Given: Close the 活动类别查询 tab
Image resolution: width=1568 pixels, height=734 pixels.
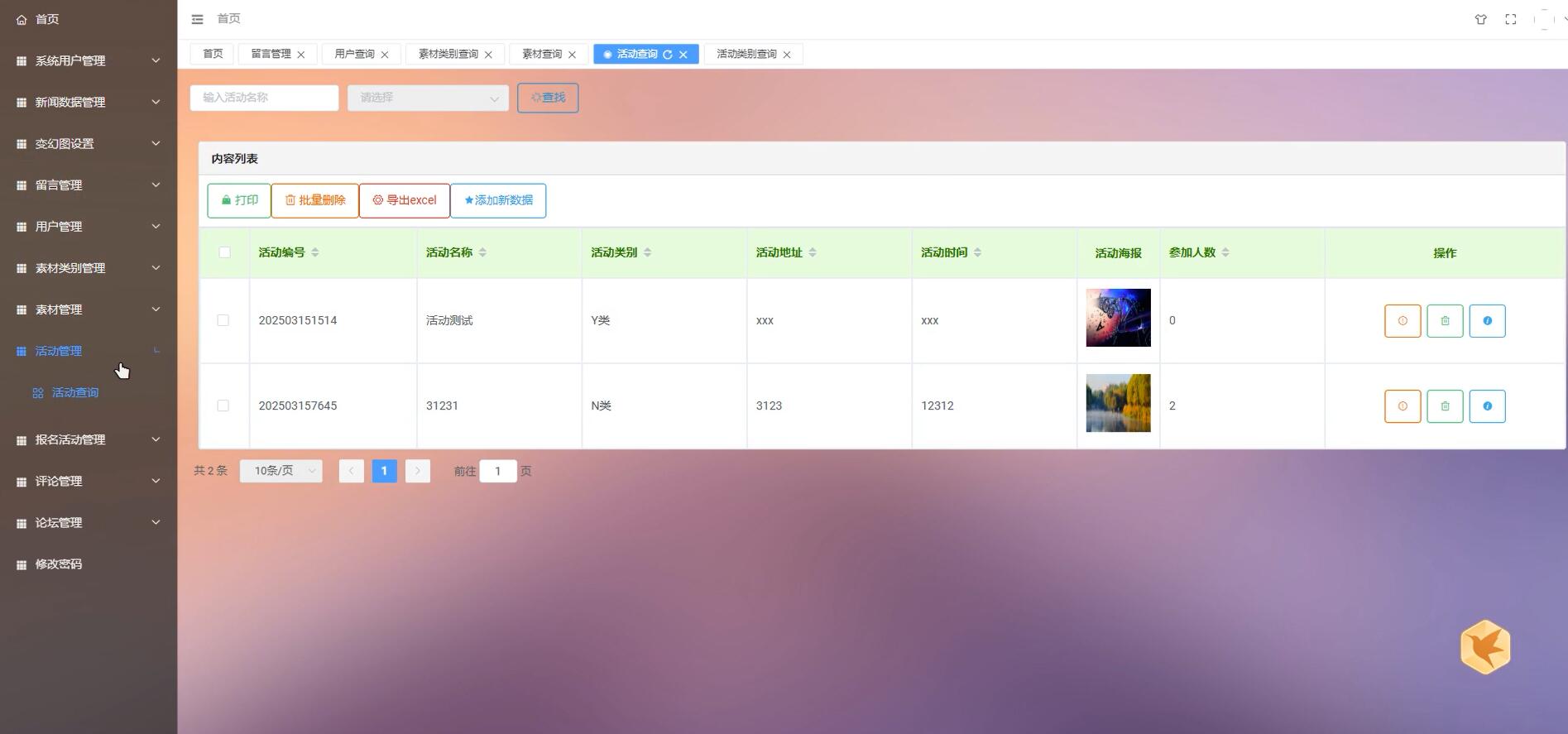Looking at the screenshot, I should pos(787,55).
